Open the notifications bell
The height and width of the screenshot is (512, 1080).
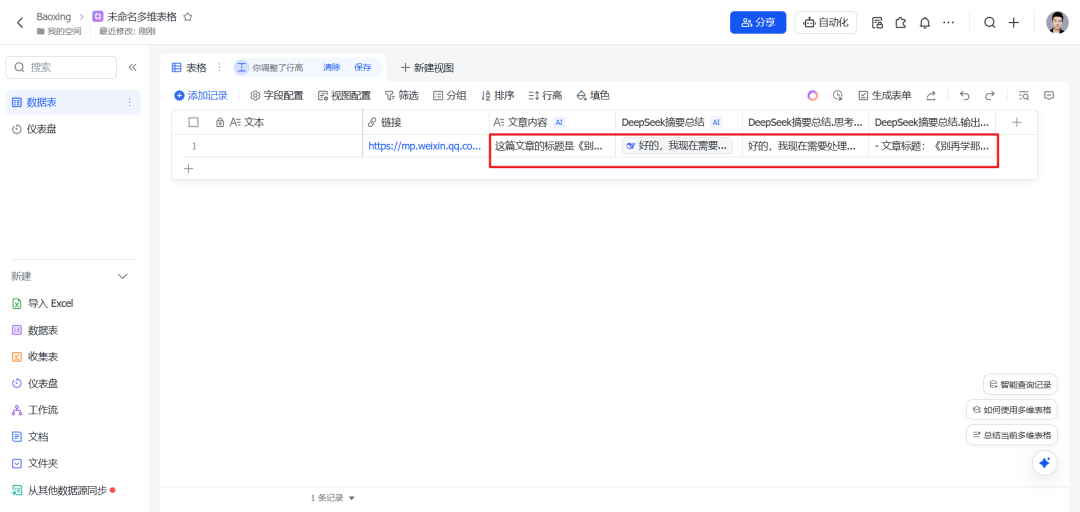tap(925, 23)
